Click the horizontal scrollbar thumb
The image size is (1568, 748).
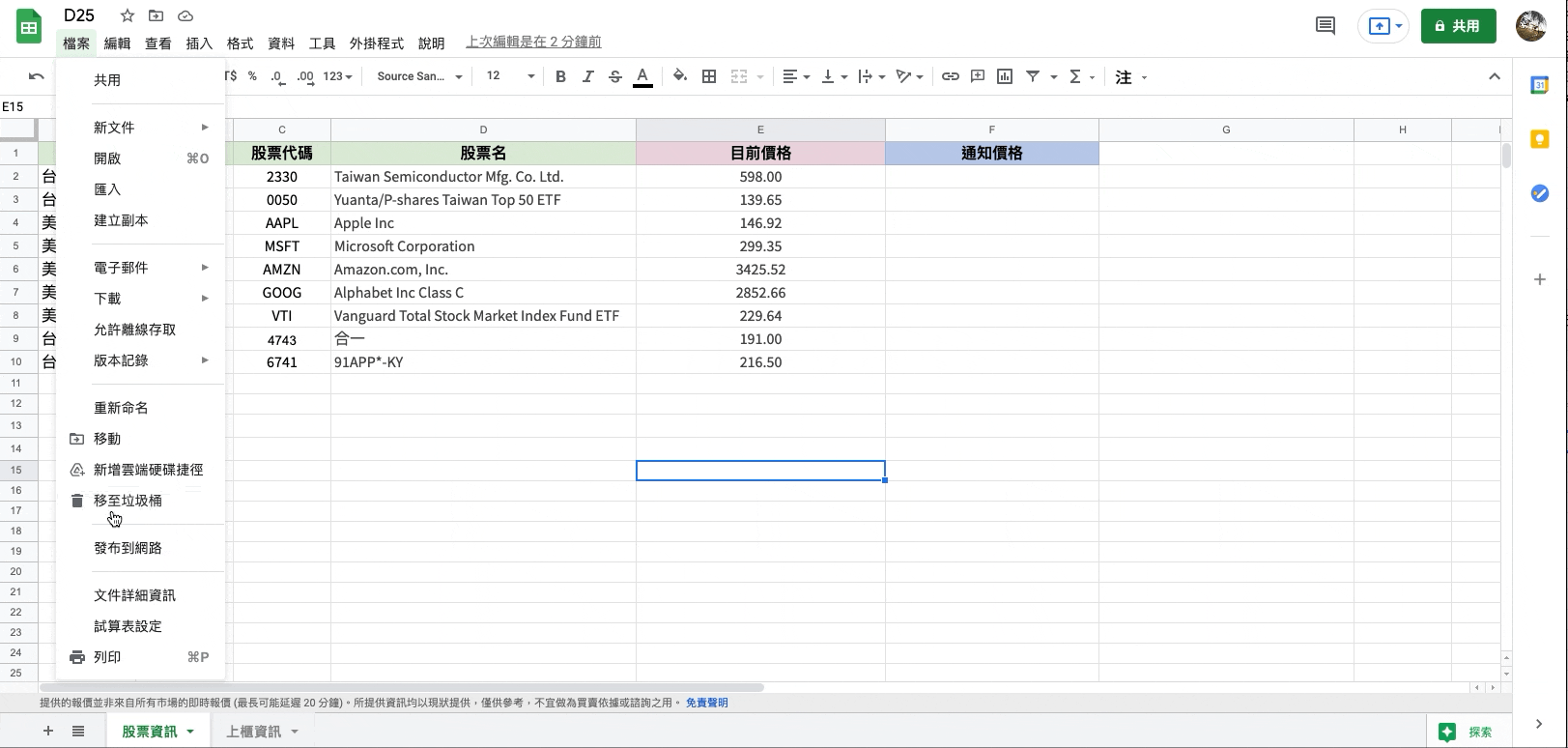(400, 688)
